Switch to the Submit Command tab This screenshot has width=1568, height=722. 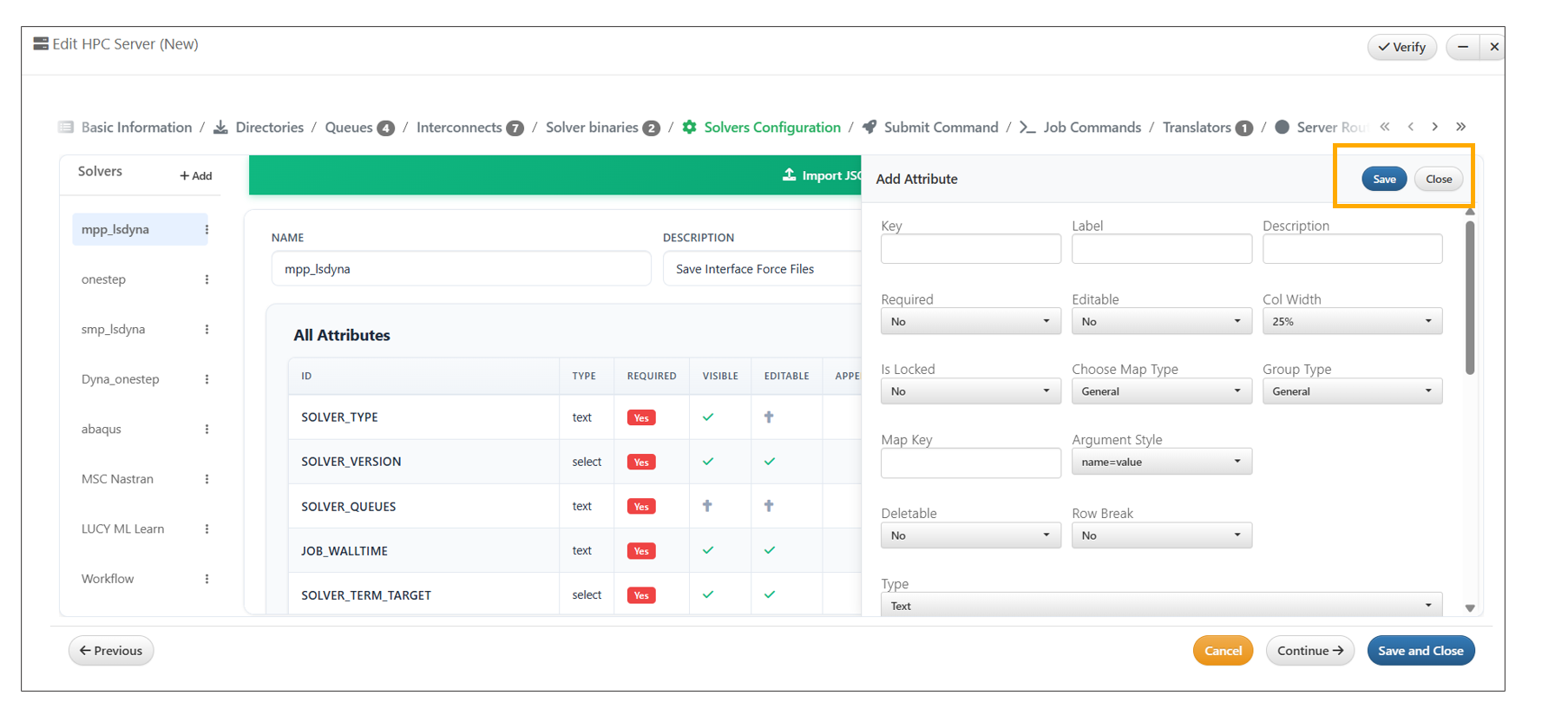[x=940, y=128]
